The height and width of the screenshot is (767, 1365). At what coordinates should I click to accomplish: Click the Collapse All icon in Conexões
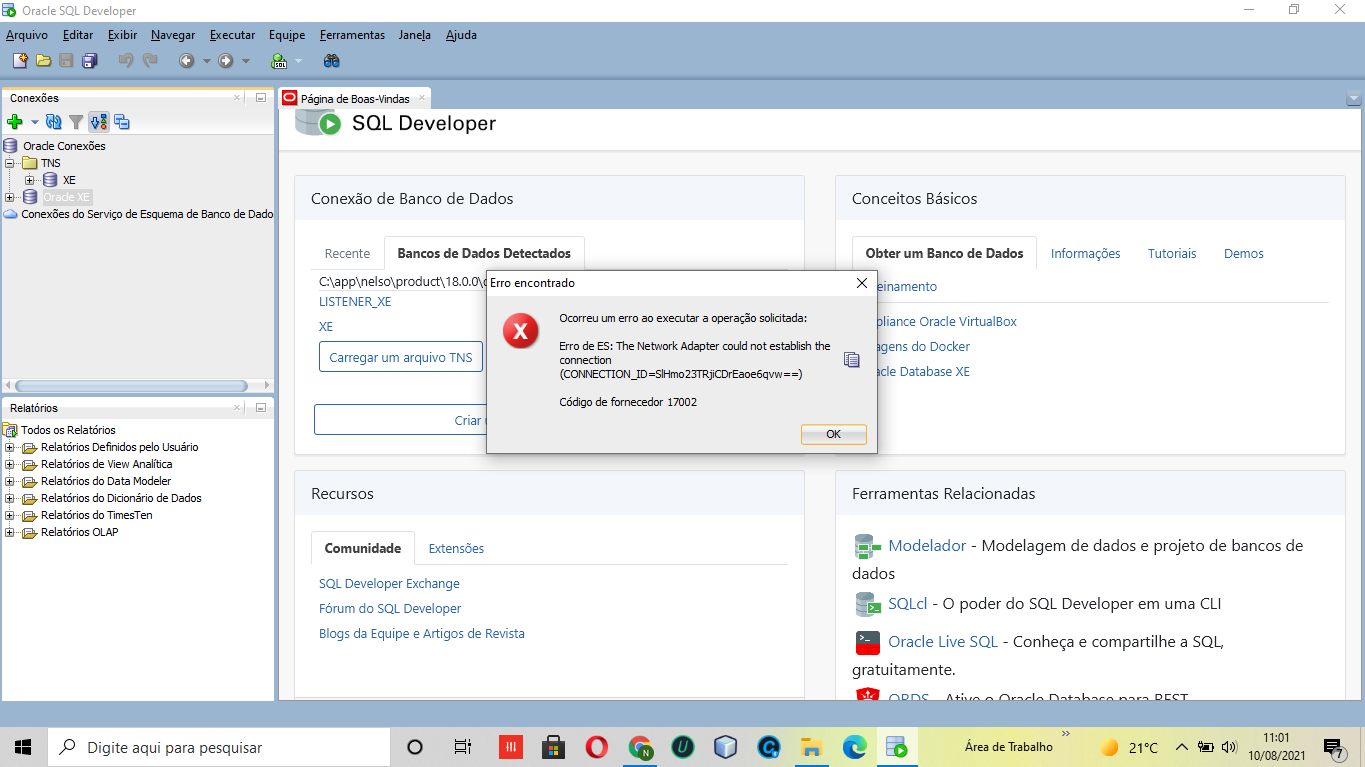(122, 122)
